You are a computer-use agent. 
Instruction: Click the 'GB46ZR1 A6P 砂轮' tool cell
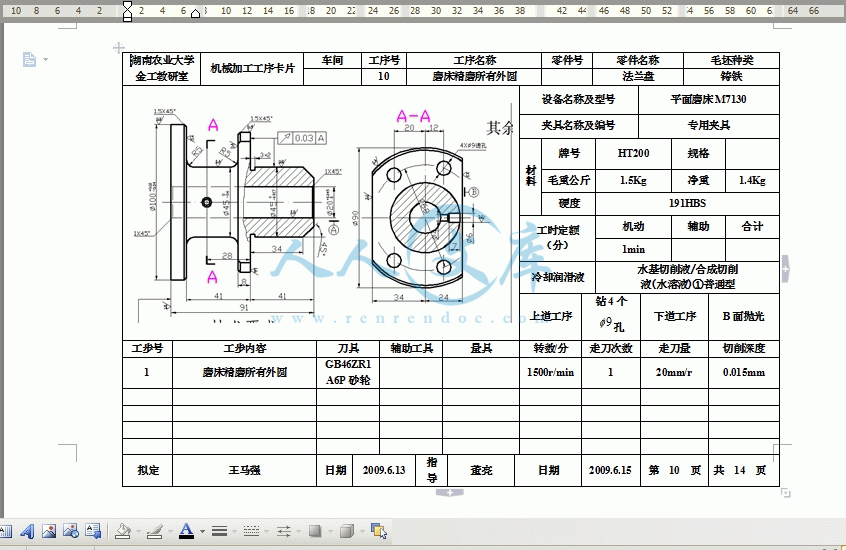tap(348, 372)
